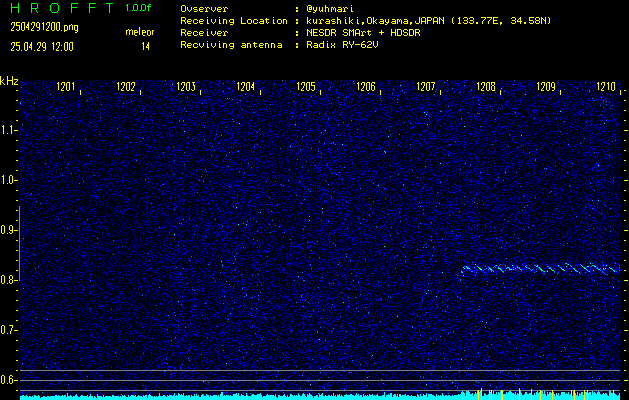
Task: Click the 1209 time marker
Action: click(x=546, y=86)
